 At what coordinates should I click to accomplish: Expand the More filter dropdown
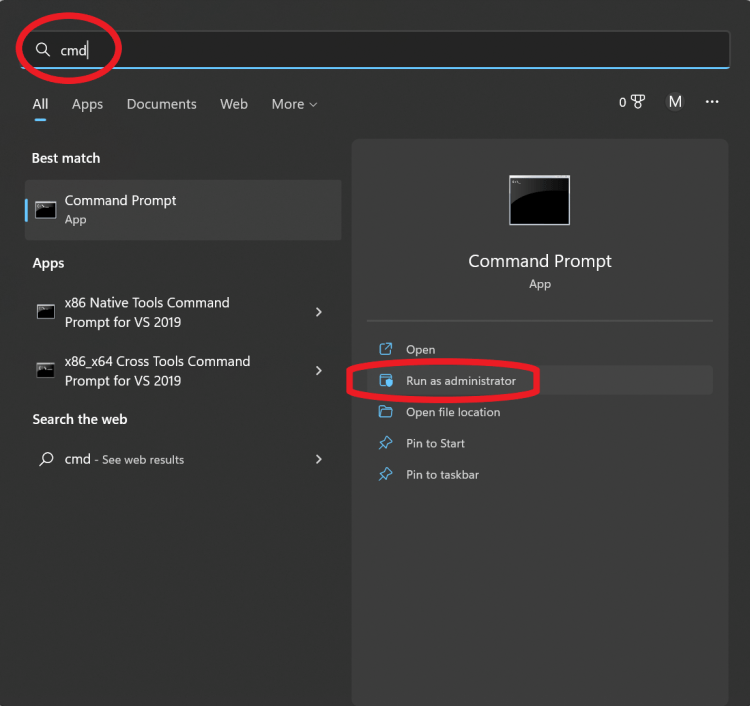click(x=294, y=104)
